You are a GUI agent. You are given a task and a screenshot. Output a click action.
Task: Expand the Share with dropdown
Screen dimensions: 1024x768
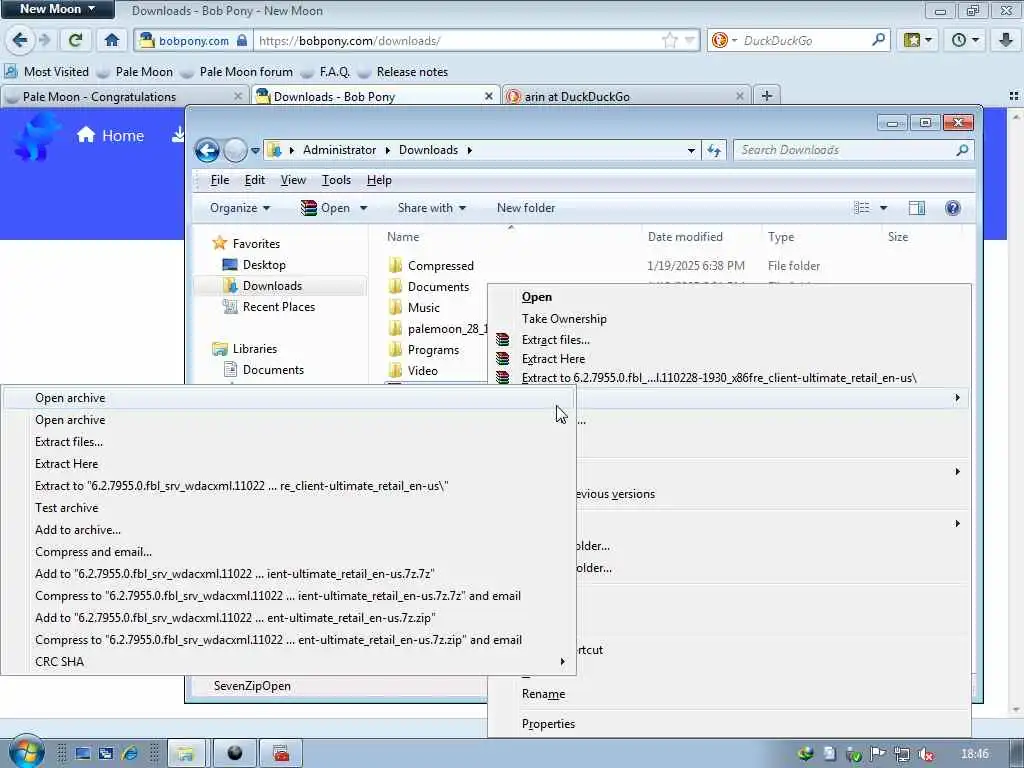[x=432, y=208]
